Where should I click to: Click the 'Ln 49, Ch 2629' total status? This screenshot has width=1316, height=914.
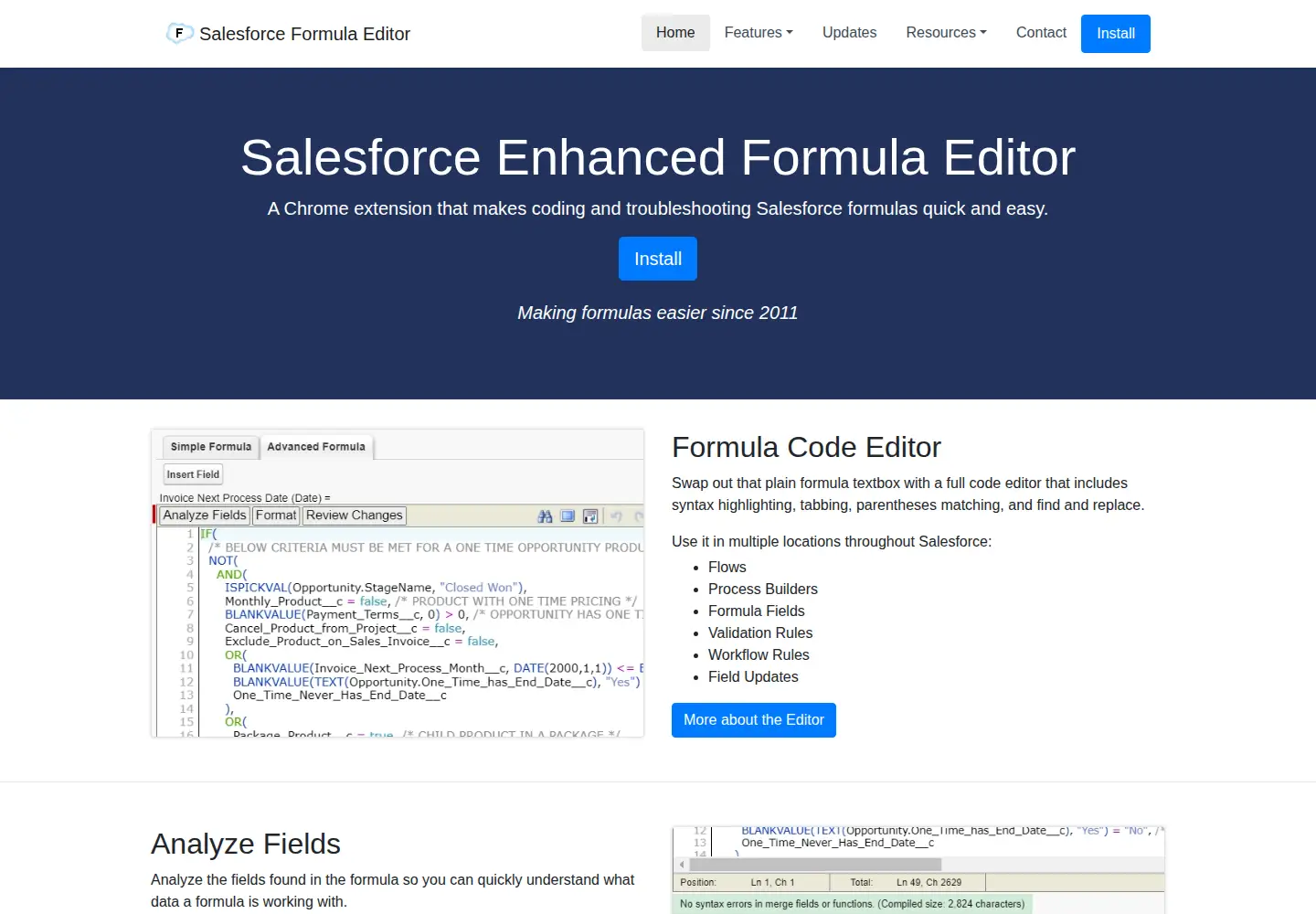click(x=929, y=882)
